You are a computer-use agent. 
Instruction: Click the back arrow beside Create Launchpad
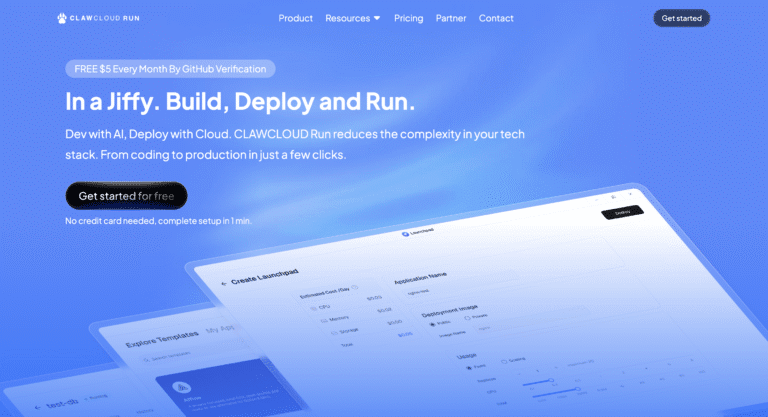click(x=224, y=282)
